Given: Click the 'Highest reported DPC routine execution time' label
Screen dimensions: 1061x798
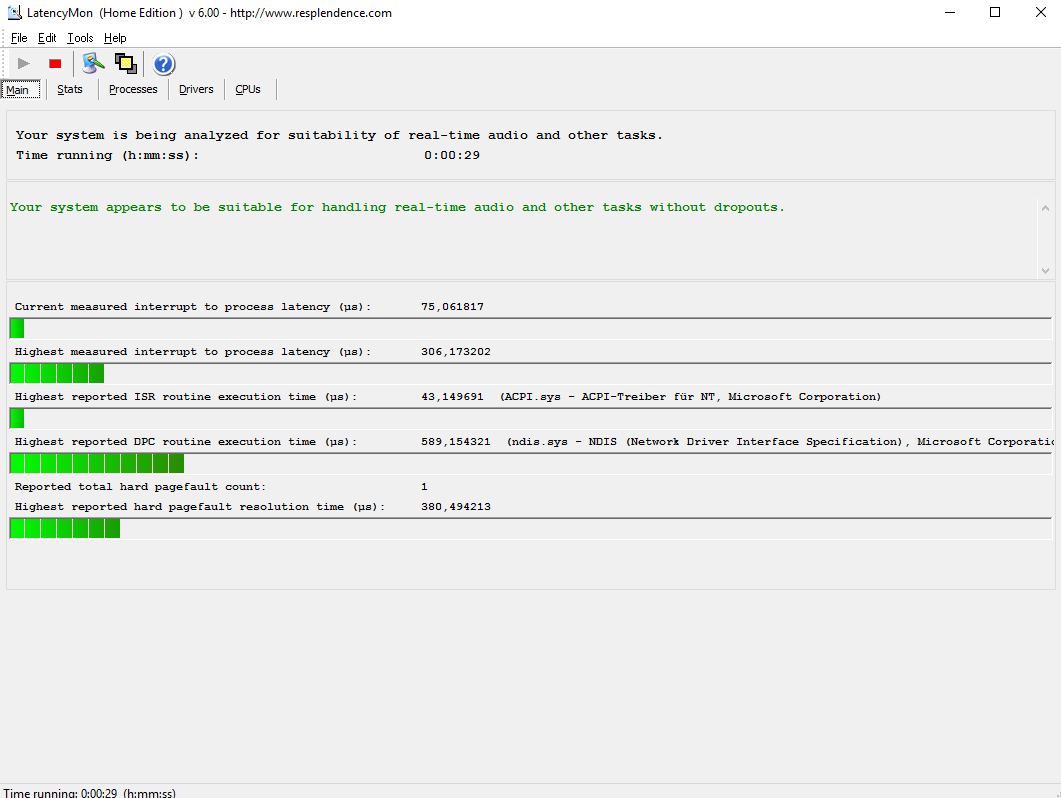Looking at the screenshot, I should point(185,442).
